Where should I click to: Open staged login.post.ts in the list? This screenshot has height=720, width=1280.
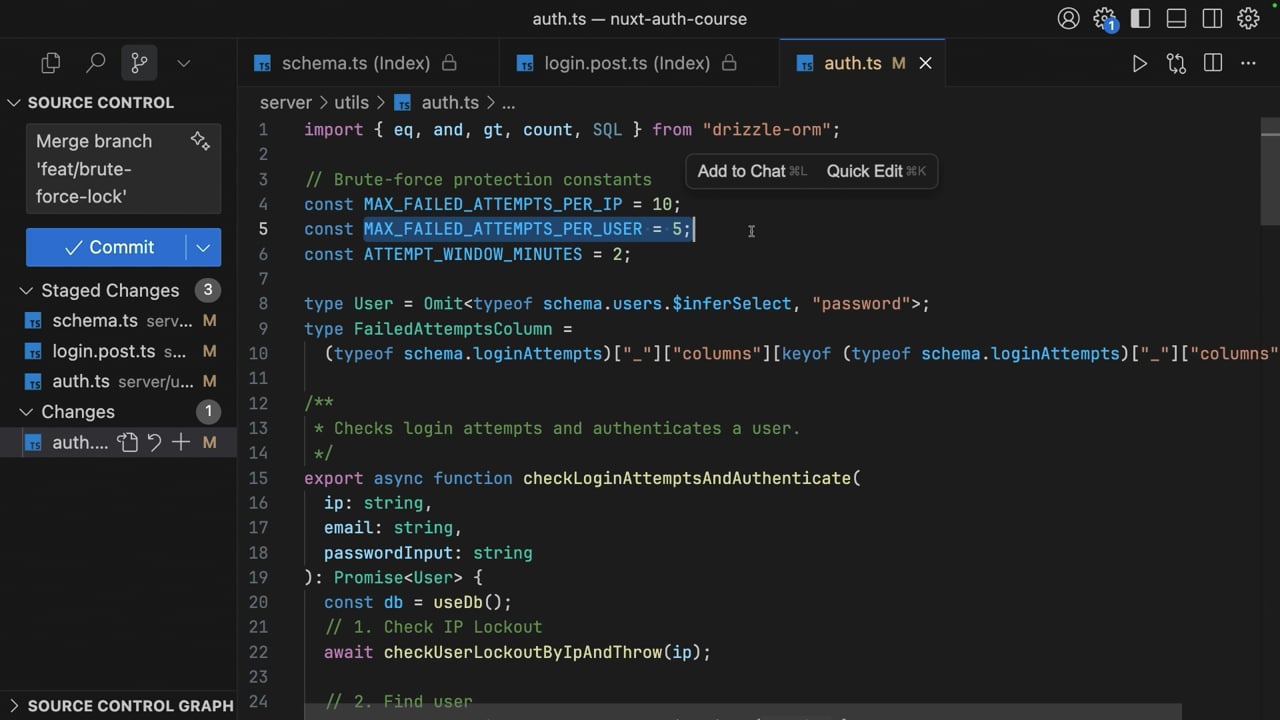[x=120, y=351]
